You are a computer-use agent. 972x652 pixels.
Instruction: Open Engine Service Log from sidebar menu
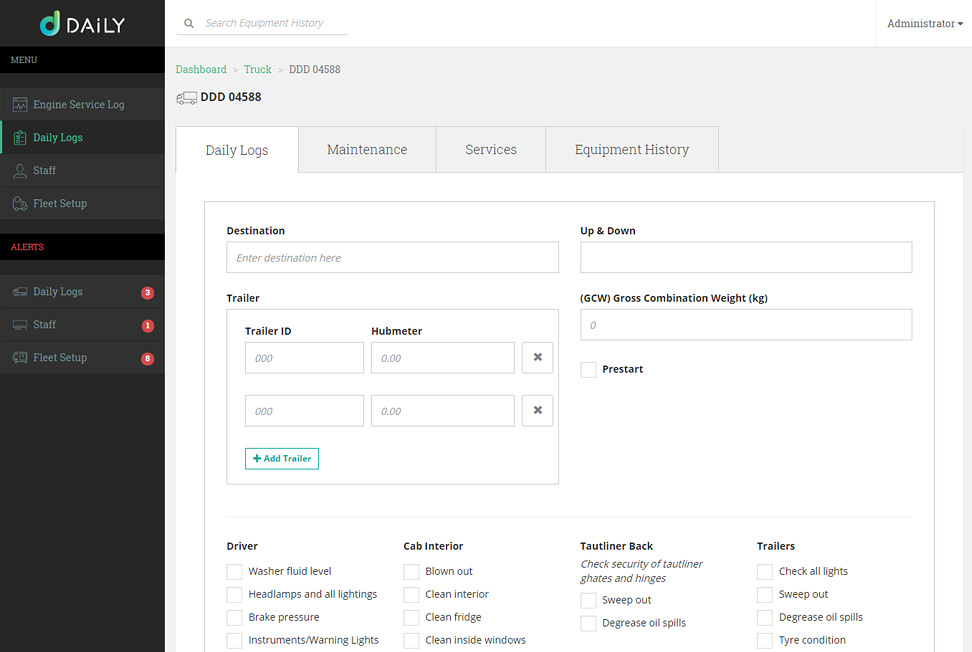(x=78, y=104)
